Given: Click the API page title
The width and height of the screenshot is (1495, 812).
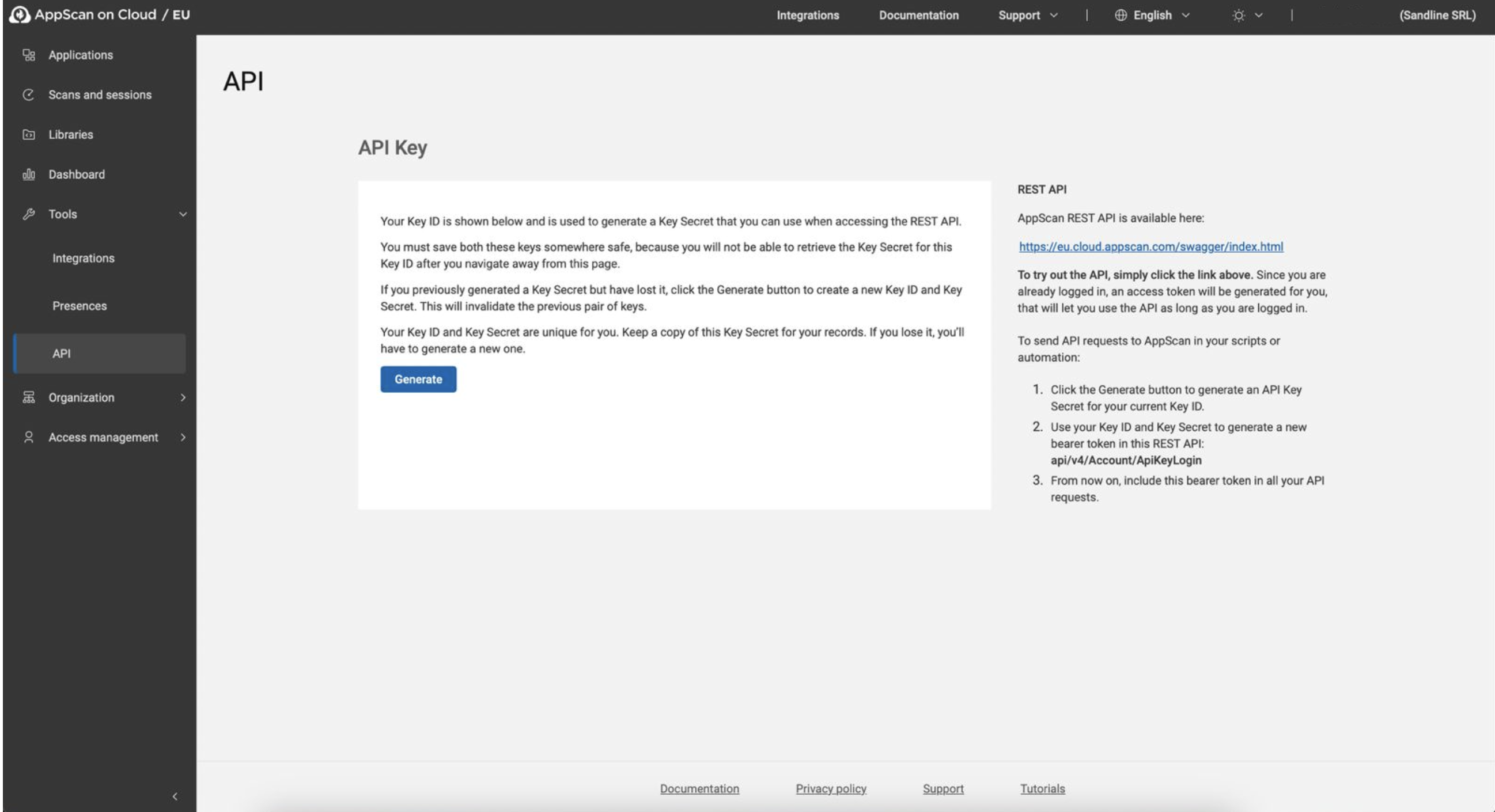Looking at the screenshot, I should pyautogui.click(x=243, y=81).
